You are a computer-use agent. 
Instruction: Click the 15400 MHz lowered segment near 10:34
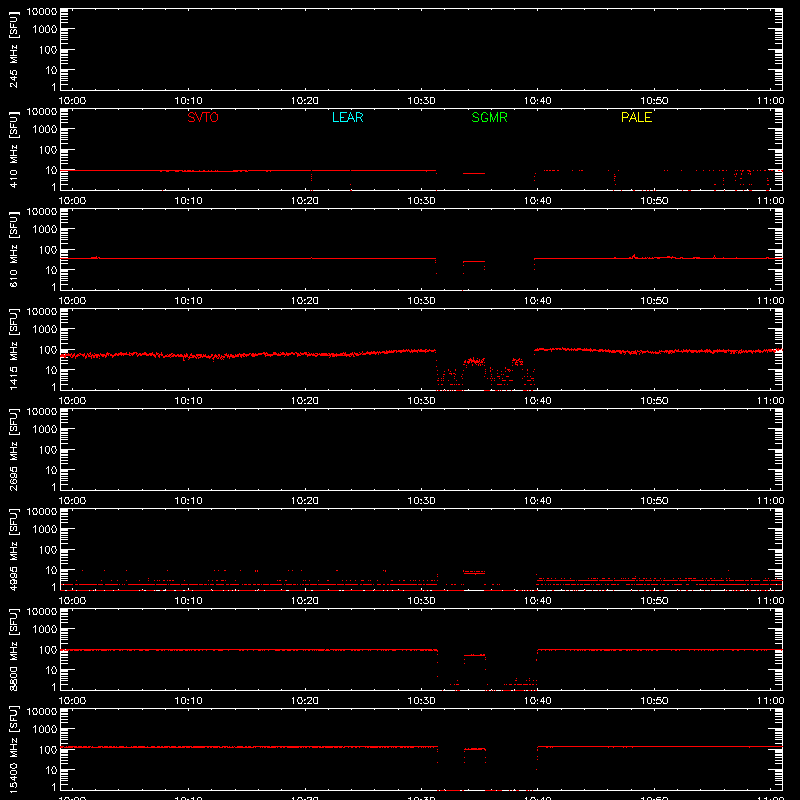[474, 749]
